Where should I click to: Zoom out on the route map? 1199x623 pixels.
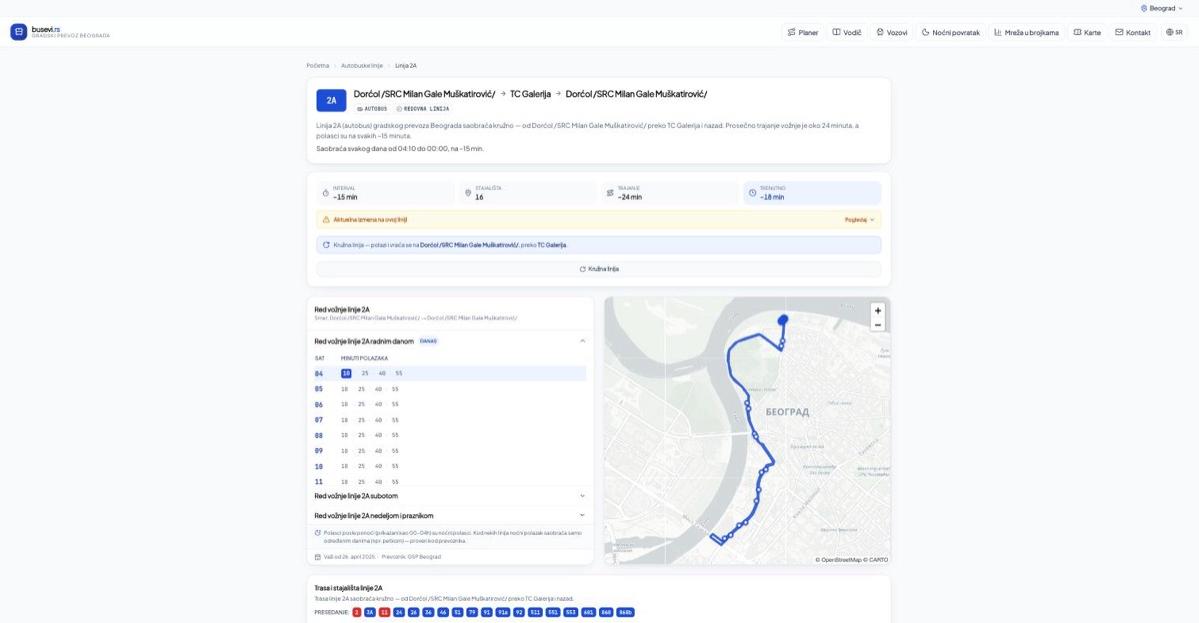tap(878, 325)
